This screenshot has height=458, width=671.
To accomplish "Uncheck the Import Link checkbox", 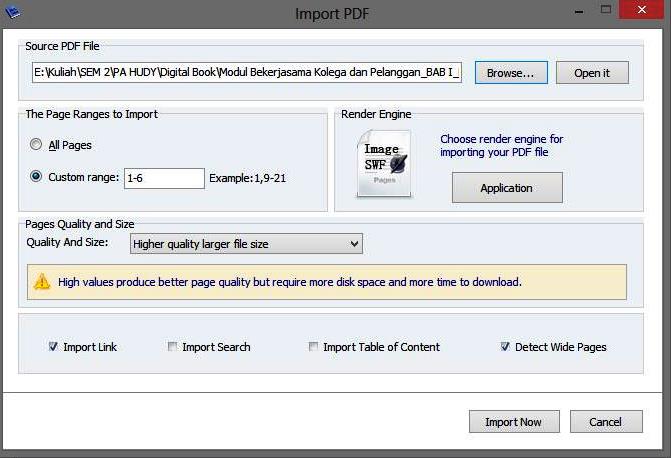I will click(53, 346).
